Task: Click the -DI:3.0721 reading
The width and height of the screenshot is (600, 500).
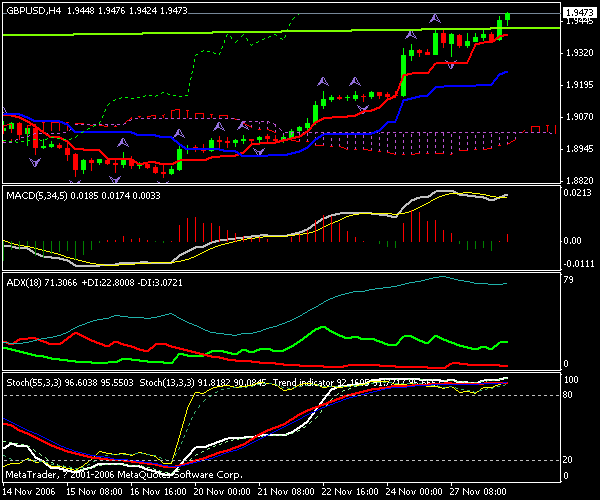Action: pos(160,283)
